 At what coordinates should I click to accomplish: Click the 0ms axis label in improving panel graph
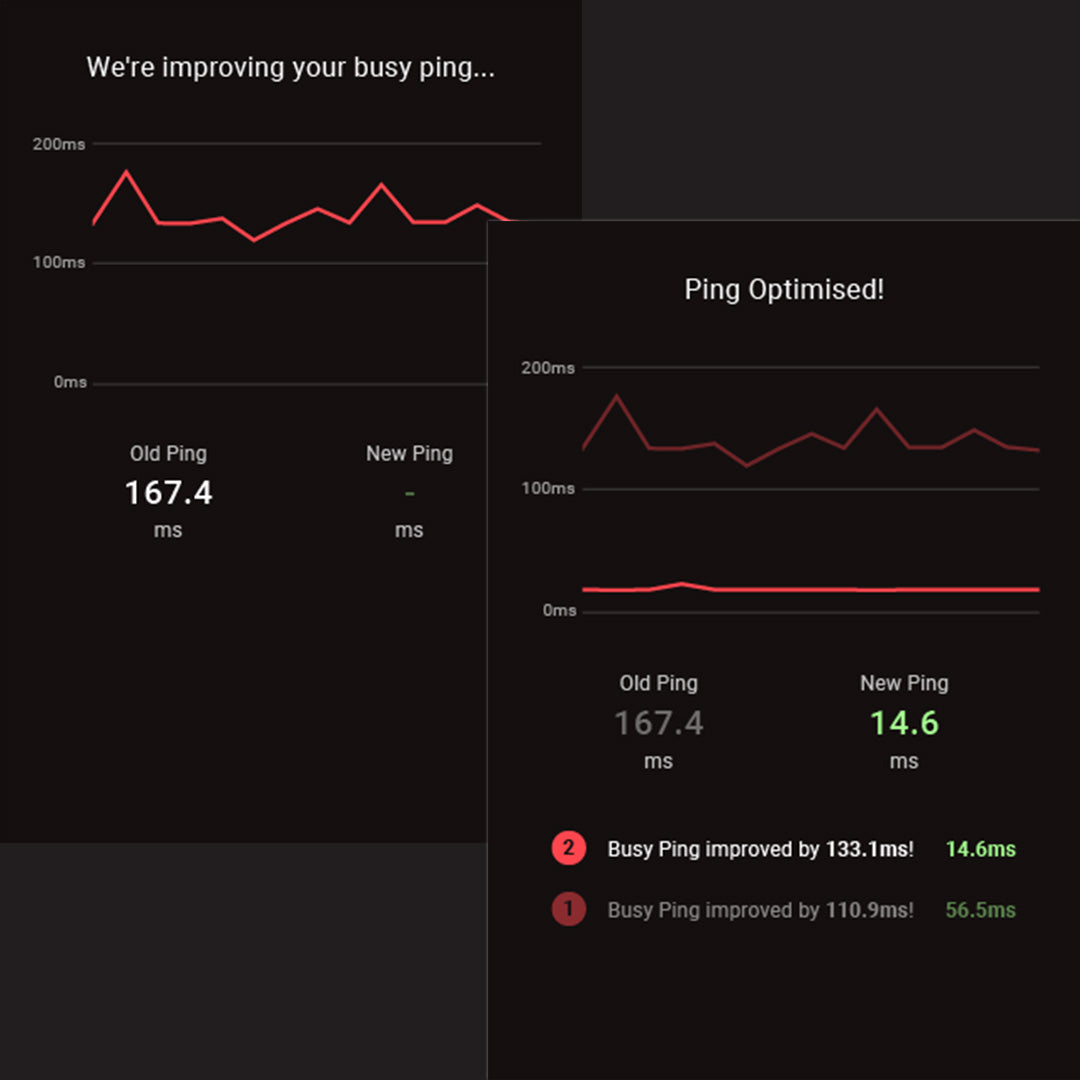(x=70, y=382)
